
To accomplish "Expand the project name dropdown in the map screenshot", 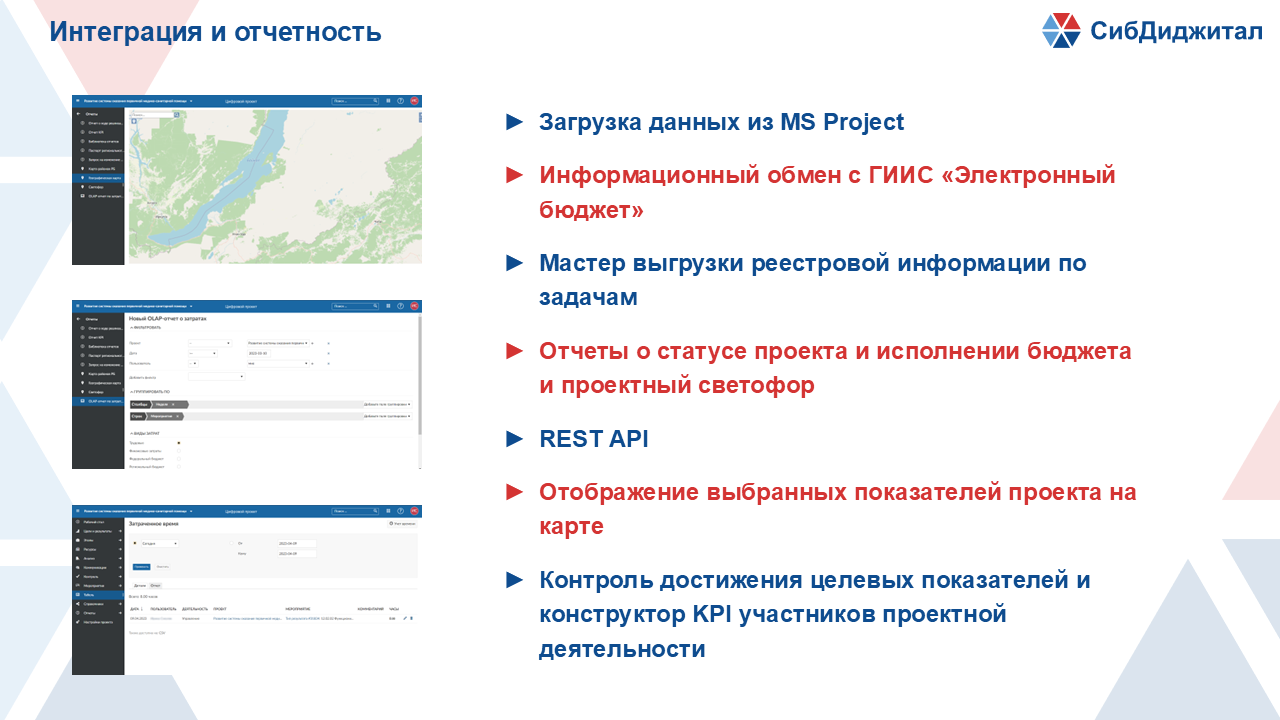I will pyautogui.click(x=191, y=101).
